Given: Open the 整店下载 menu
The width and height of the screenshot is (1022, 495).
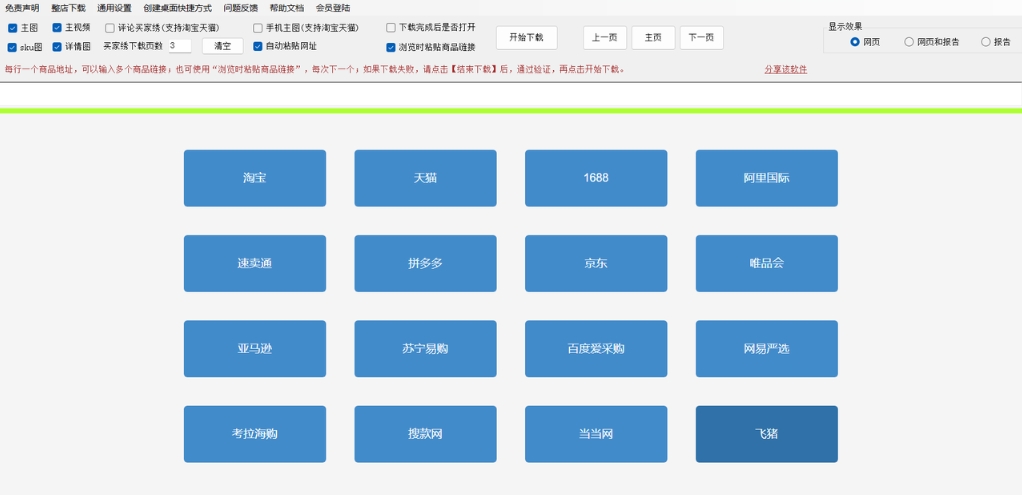Looking at the screenshot, I should click(68, 8).
